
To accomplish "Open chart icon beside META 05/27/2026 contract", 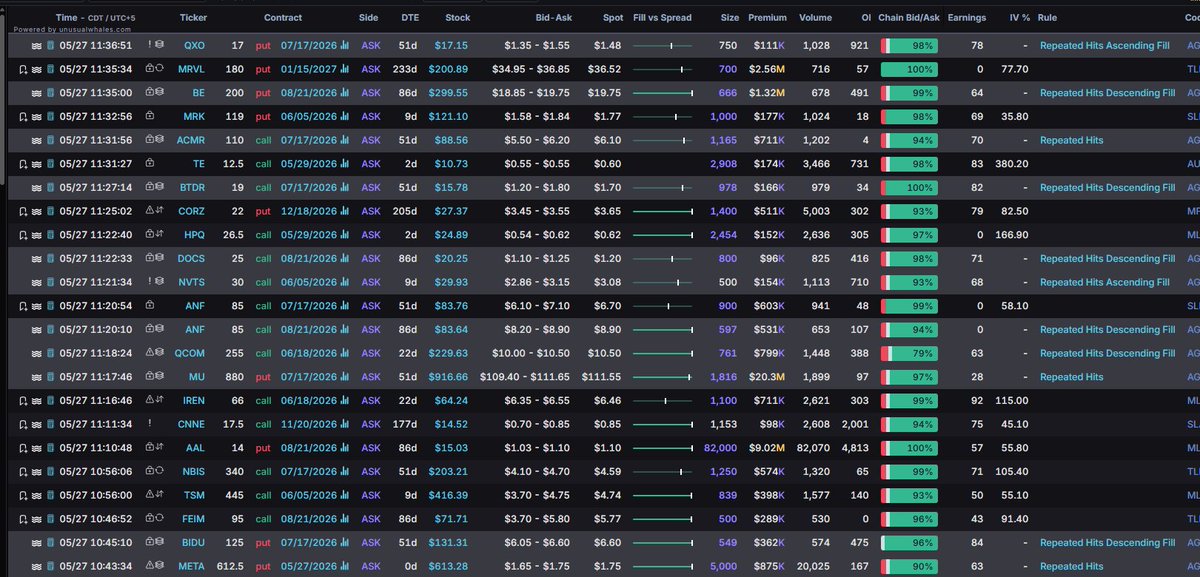I will coord(345,566).
